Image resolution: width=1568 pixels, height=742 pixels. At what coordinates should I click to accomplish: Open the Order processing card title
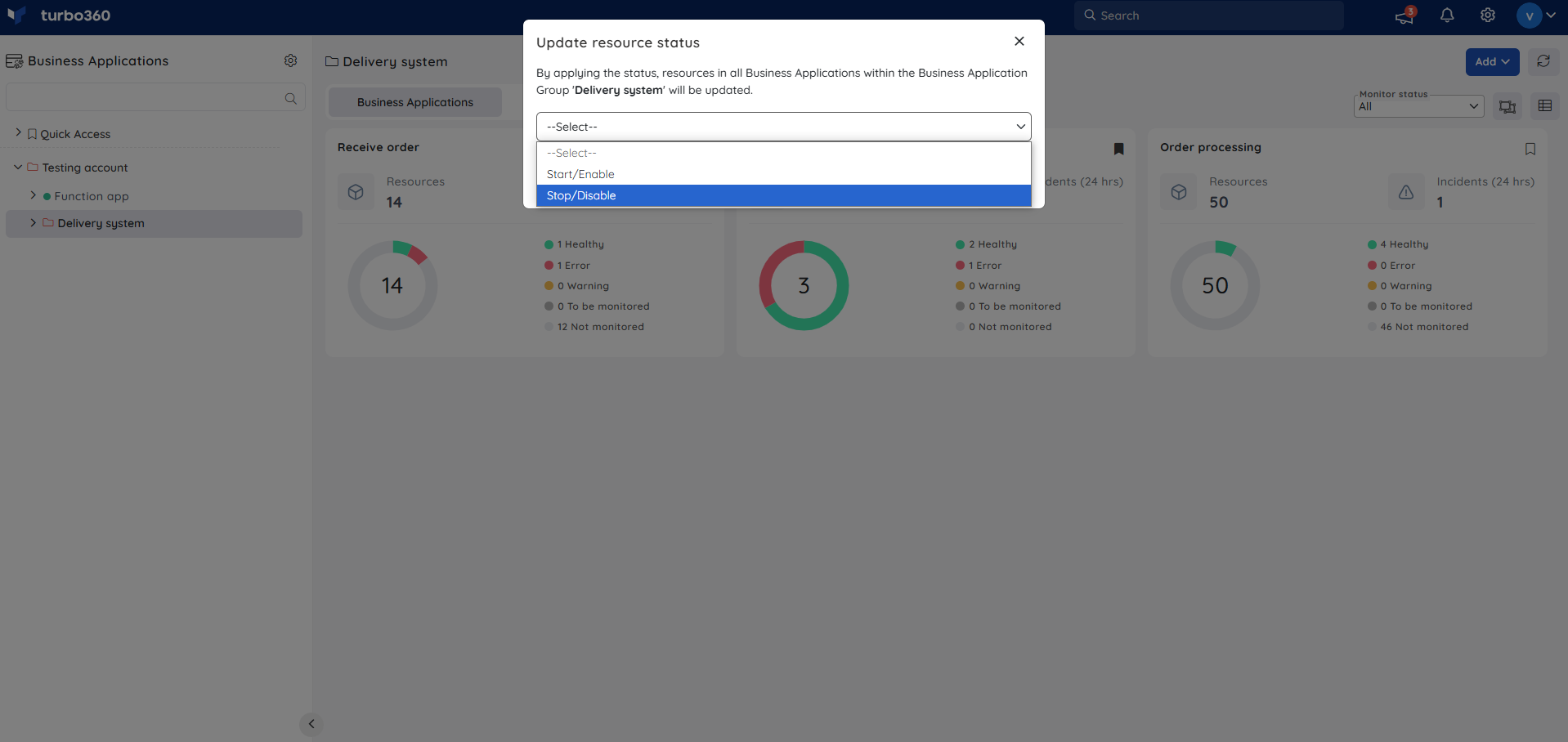(x=1211, y=147)
